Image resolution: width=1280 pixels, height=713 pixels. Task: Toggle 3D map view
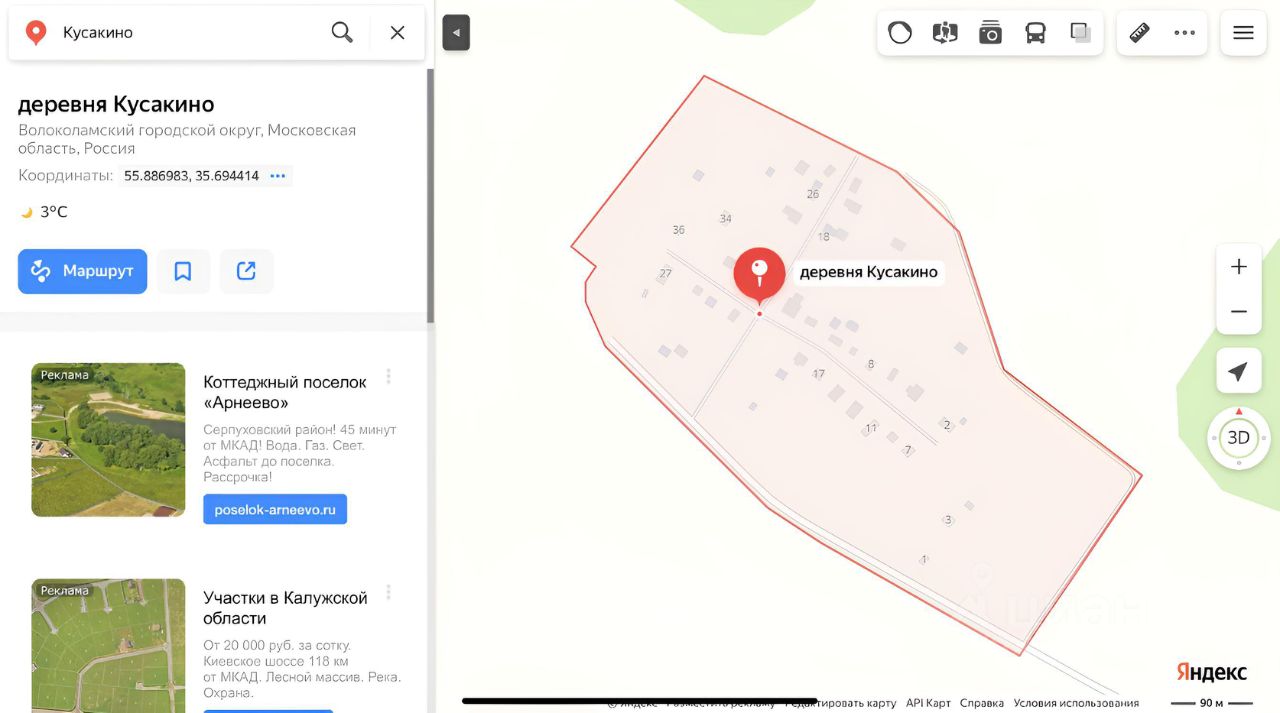(x=1239, y=437)
